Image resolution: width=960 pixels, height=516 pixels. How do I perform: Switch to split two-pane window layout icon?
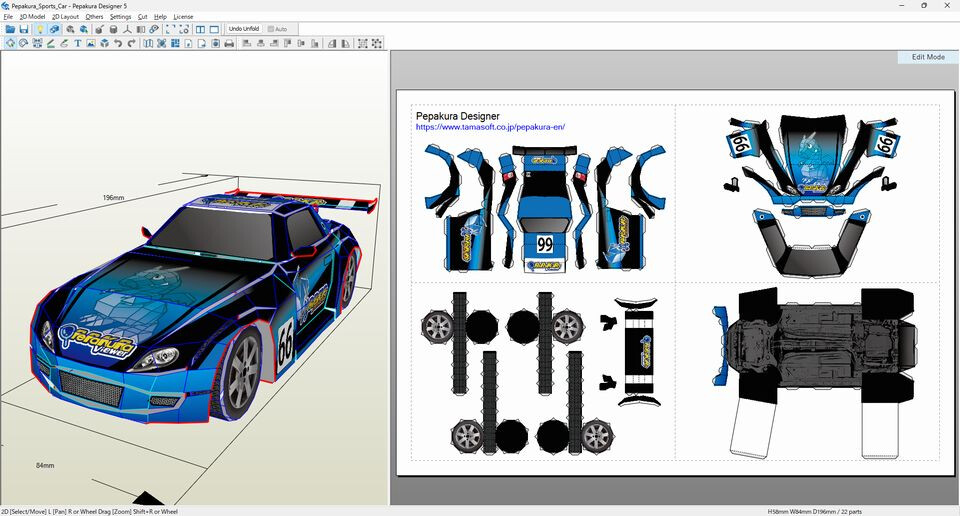click(x=200, y=29)
